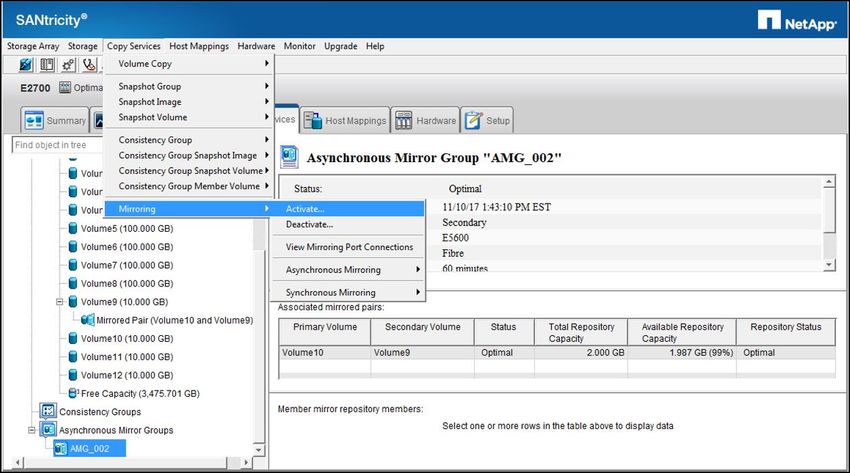Screen dimensions: 850x473
Task: Select View Mirroring Port Connections
Action: click(x=349, y=247)
